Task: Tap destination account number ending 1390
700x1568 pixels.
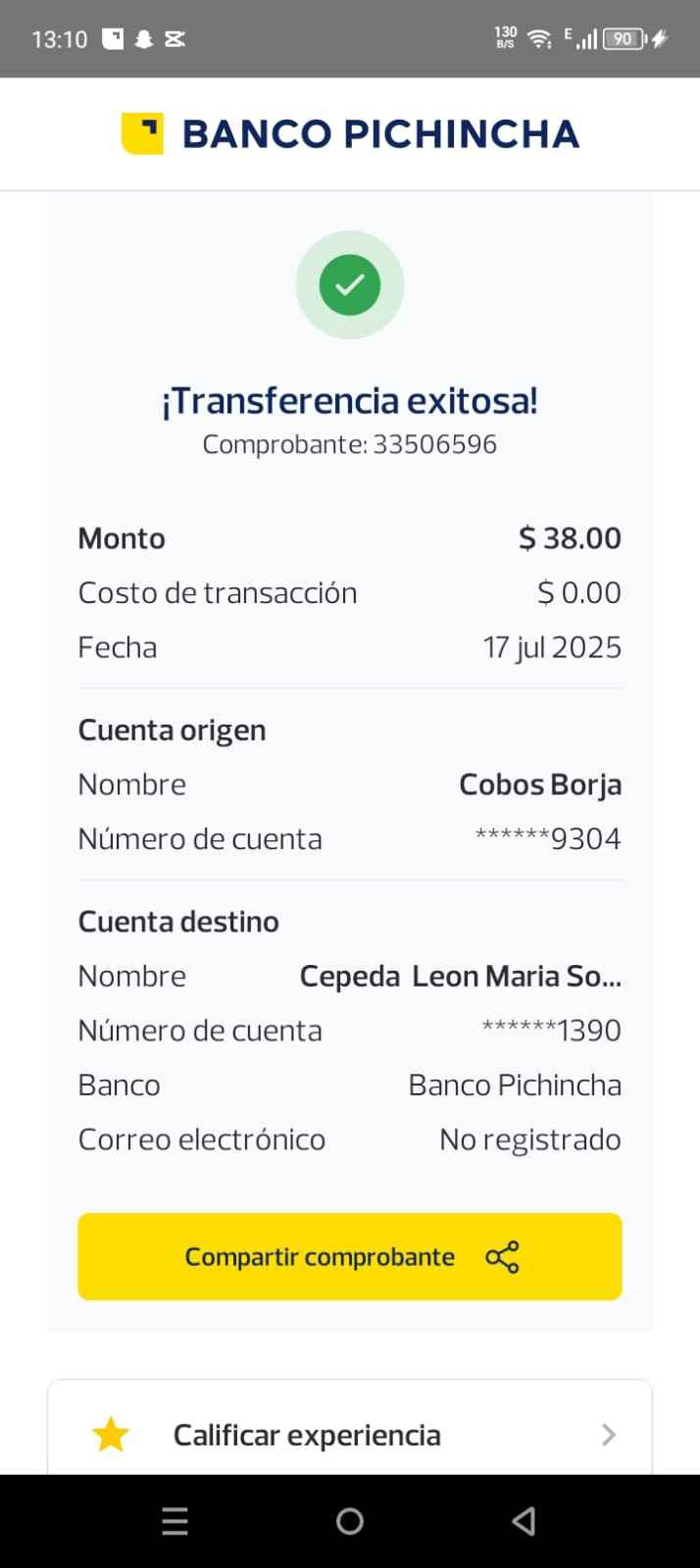Action: point(551,1031)
